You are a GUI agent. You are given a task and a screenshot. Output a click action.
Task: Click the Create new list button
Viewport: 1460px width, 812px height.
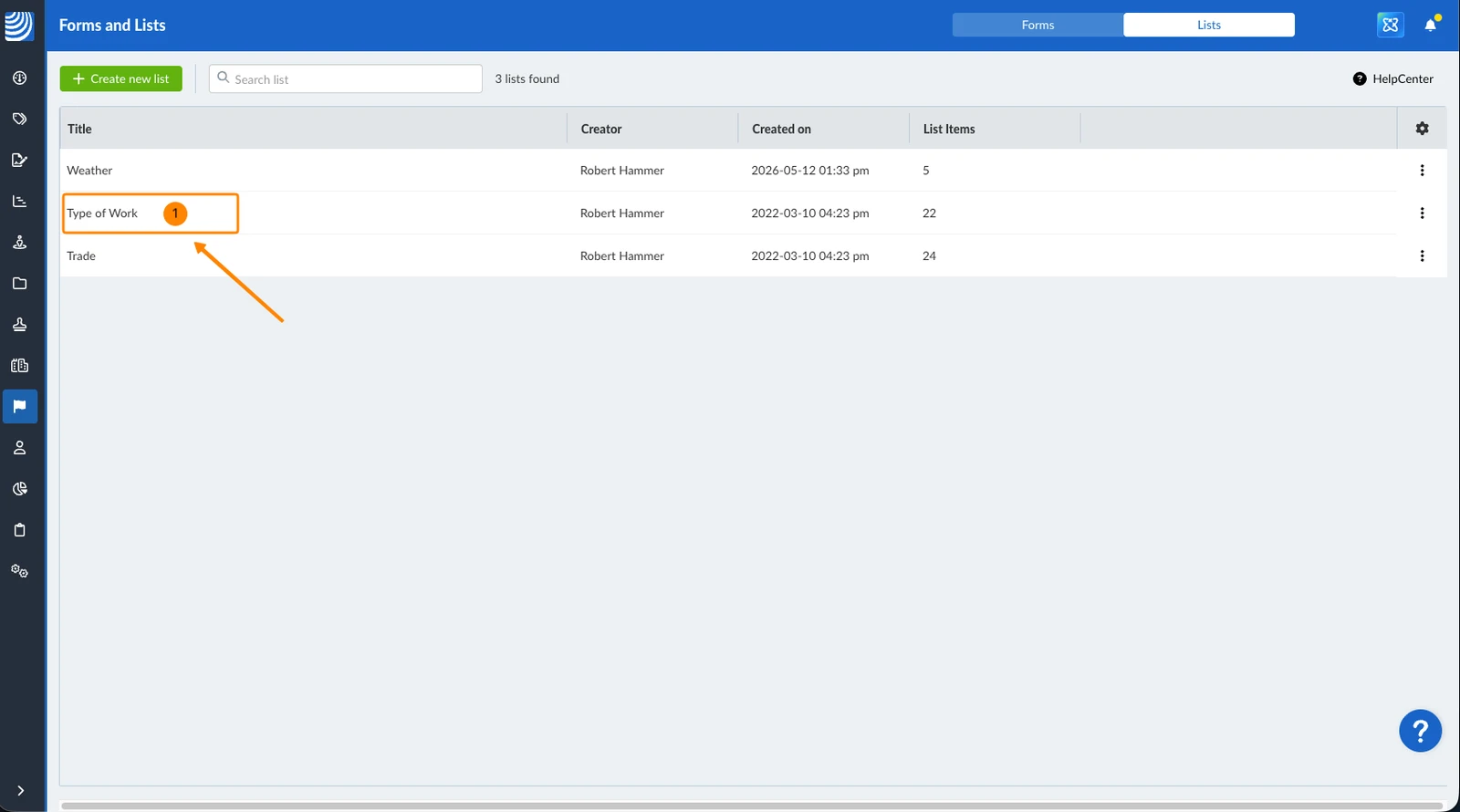[x=121, y=78]
